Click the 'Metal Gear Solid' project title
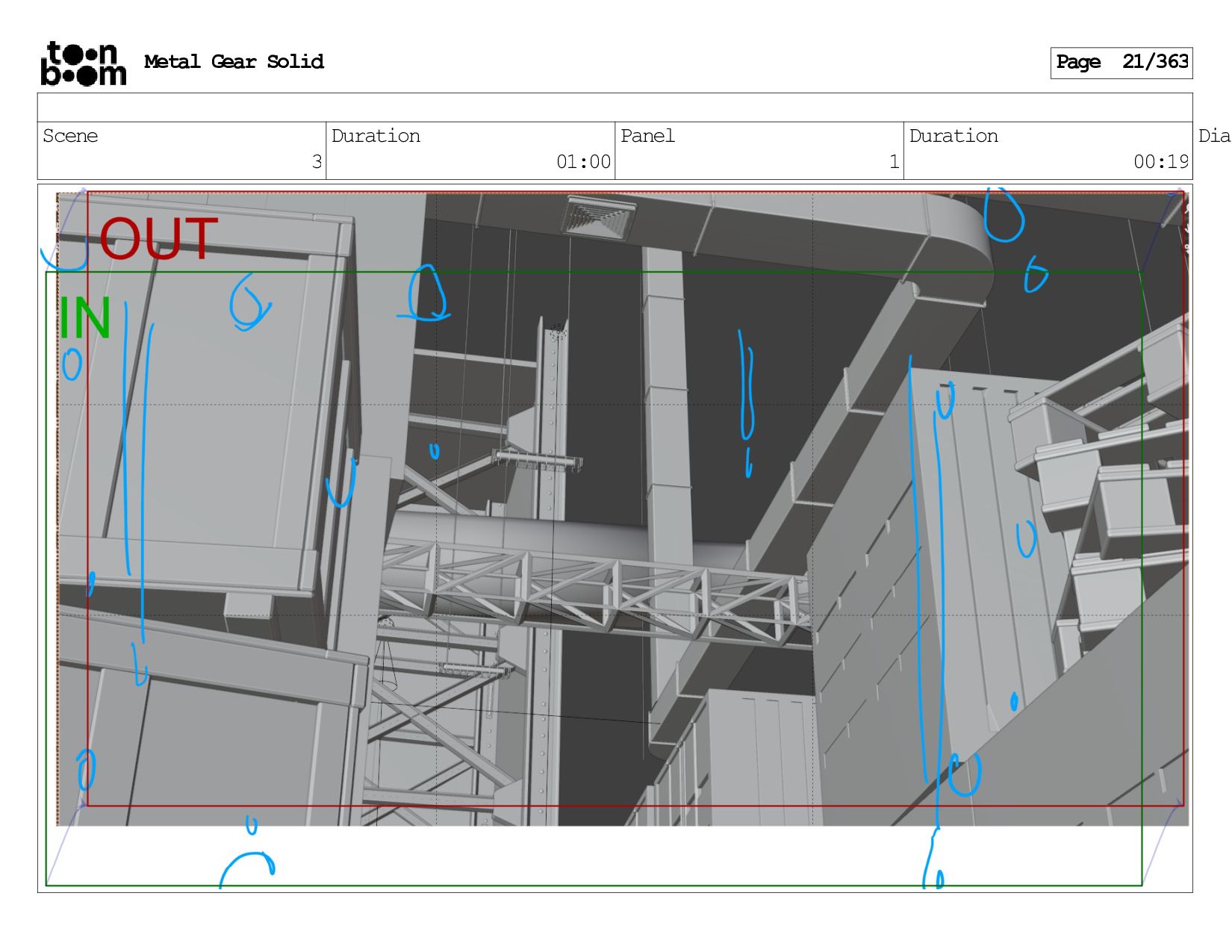The height and width of the screenshot is (952, 1232). tap(234, 62)
